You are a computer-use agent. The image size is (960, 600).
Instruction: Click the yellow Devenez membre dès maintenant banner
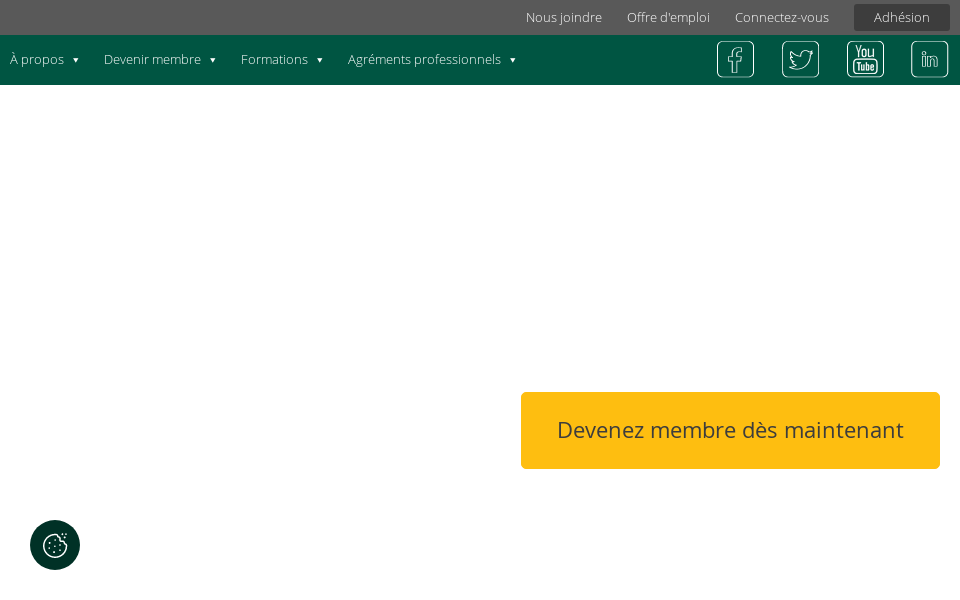[730, 430]
